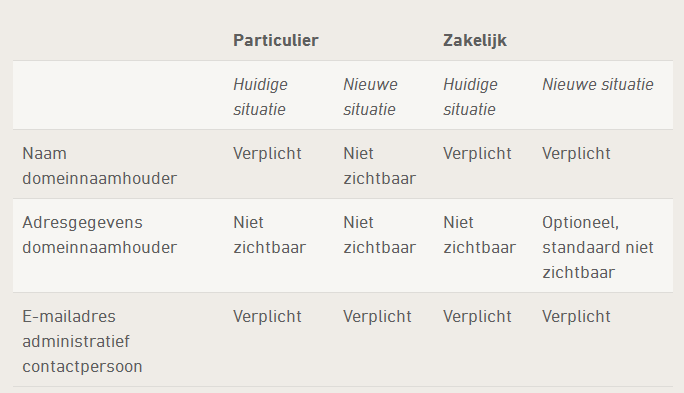This screenshot has height=393, width=684.
Task: Click Niet zichtbaar in Naam row
Action: coord(380,166)
